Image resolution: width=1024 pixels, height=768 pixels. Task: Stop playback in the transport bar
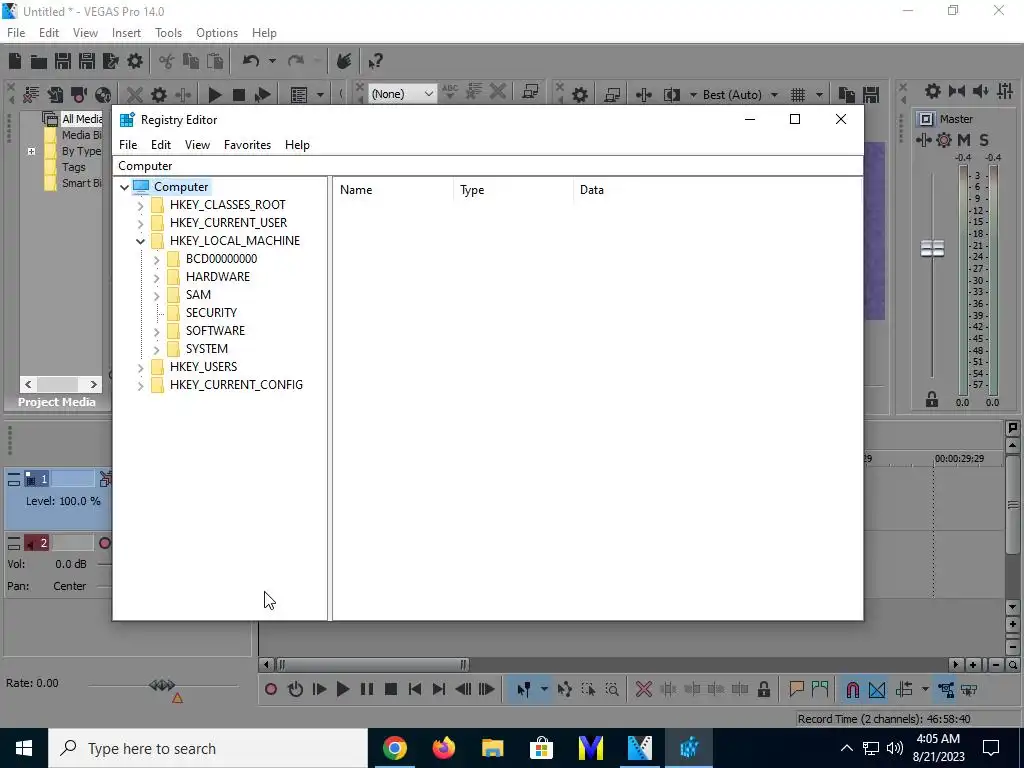[391, 689]
